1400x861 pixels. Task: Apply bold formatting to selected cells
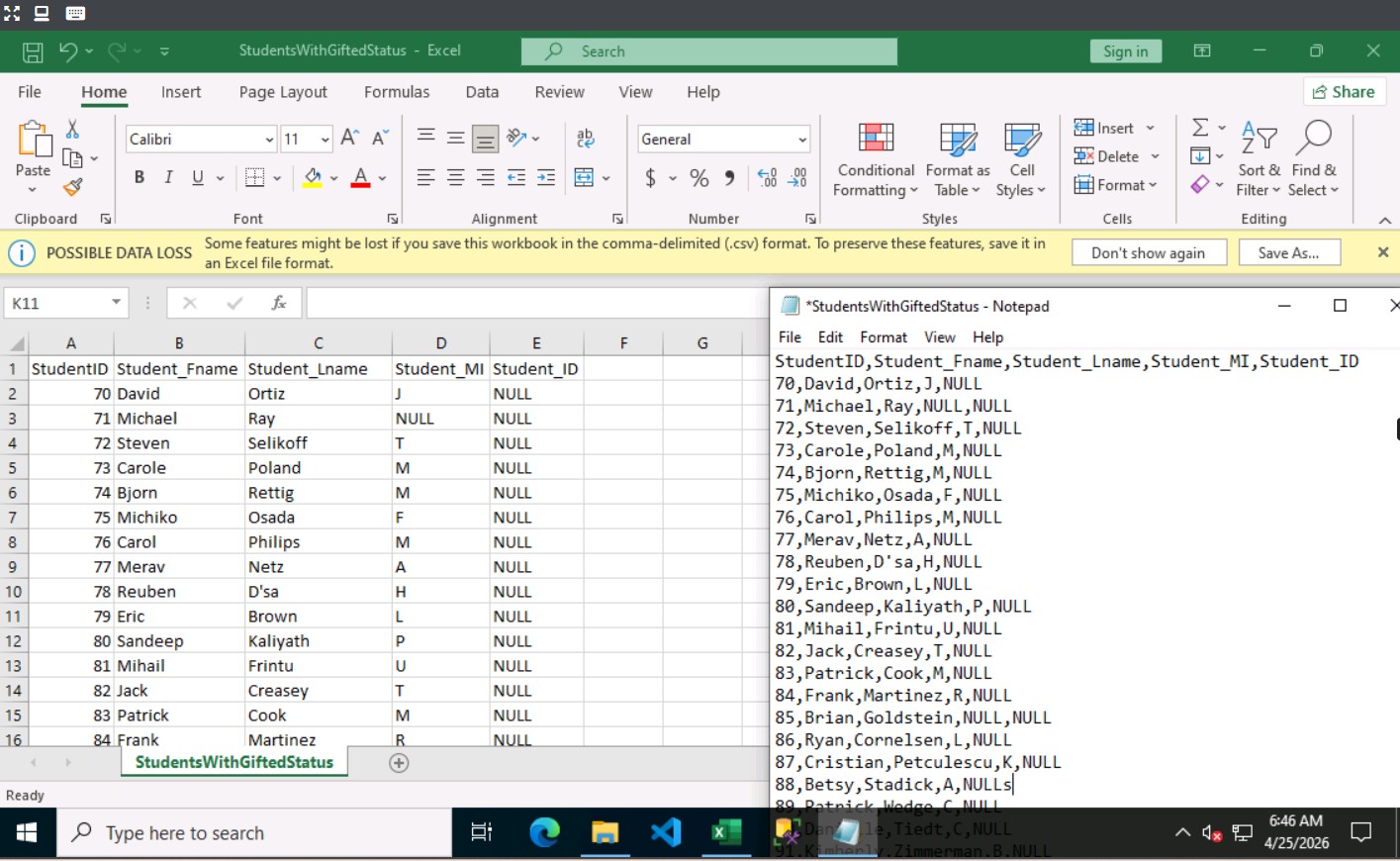(138, 176)
